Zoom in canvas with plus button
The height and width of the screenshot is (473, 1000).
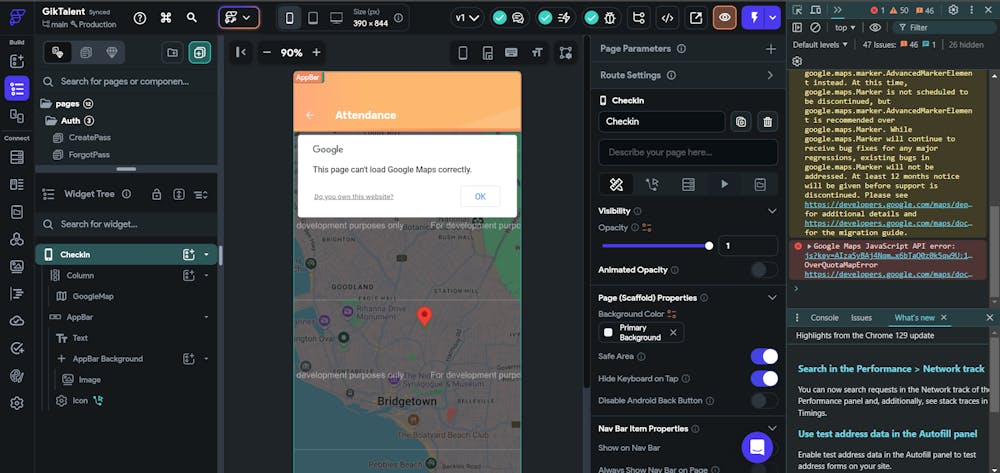tap(316, 52)
